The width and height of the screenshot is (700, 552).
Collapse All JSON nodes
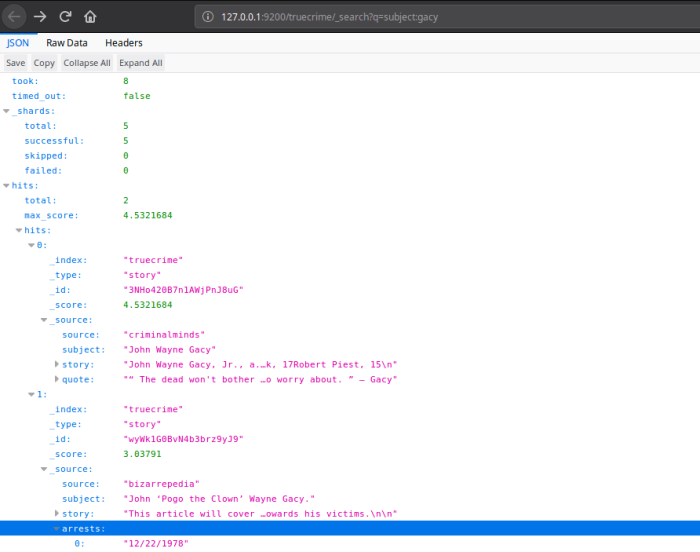tap(87, 63)
